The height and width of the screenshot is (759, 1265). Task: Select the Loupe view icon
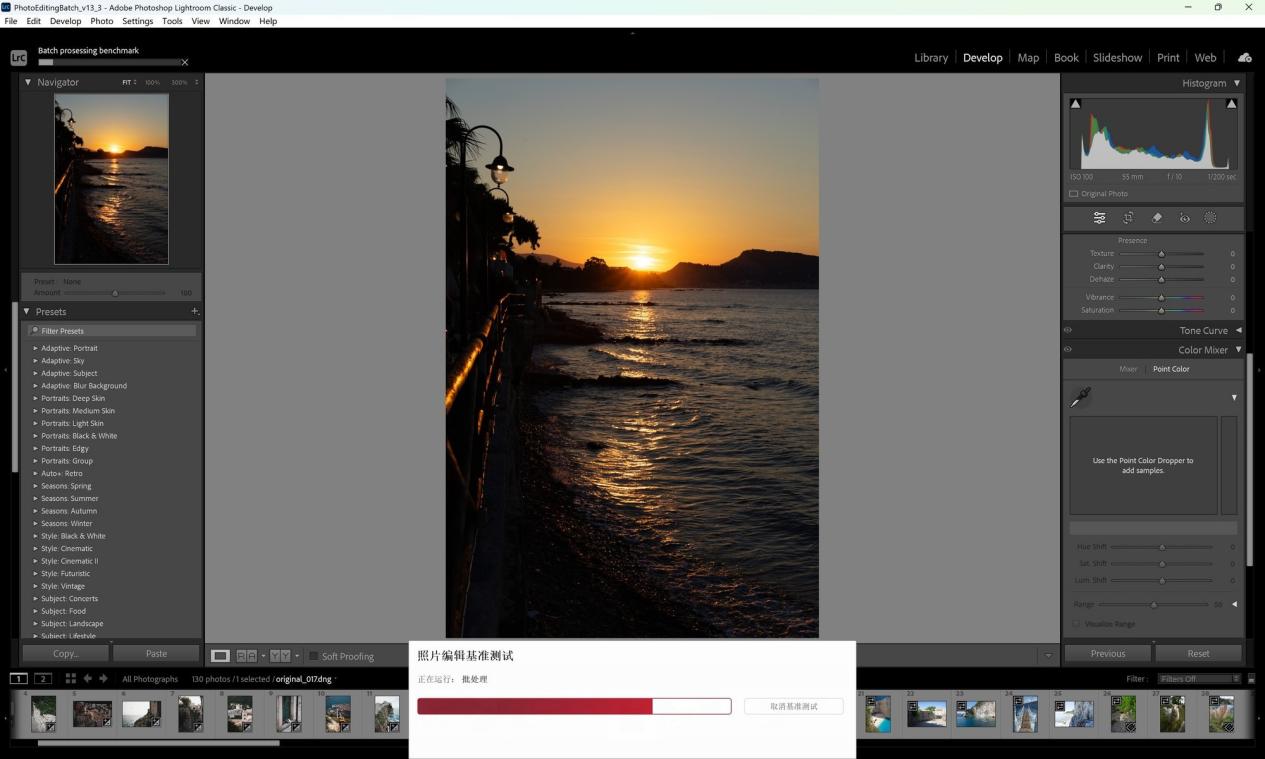click(220, 656)
